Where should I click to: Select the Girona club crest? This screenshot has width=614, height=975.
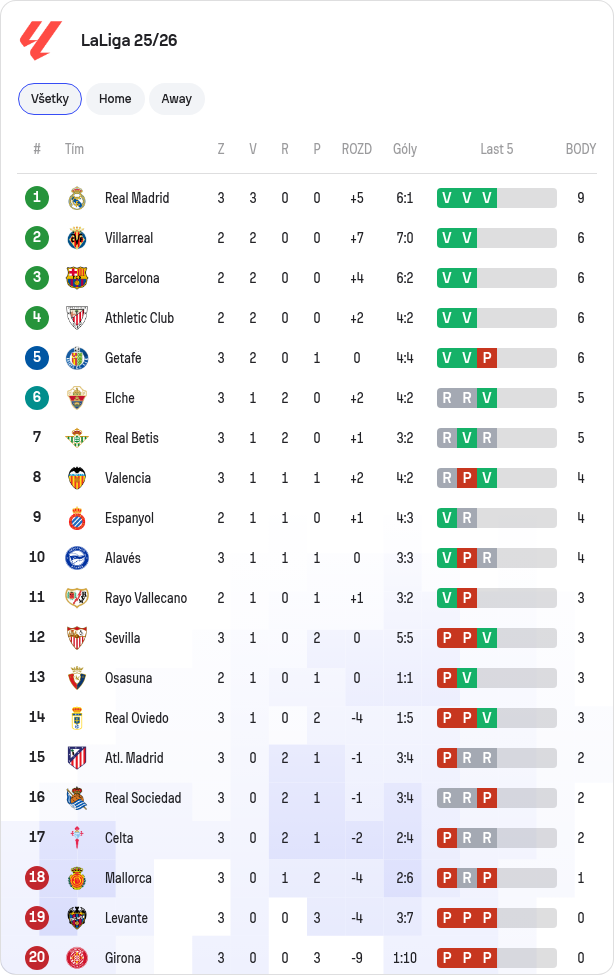coord(77,958)
